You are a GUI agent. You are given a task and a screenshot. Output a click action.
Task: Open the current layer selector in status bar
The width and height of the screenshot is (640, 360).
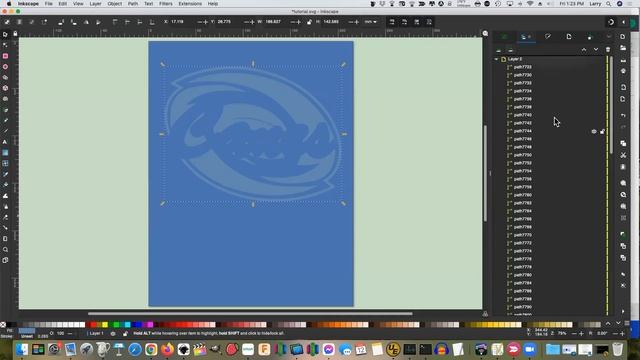pyautogui.click(x=96, y=333)
